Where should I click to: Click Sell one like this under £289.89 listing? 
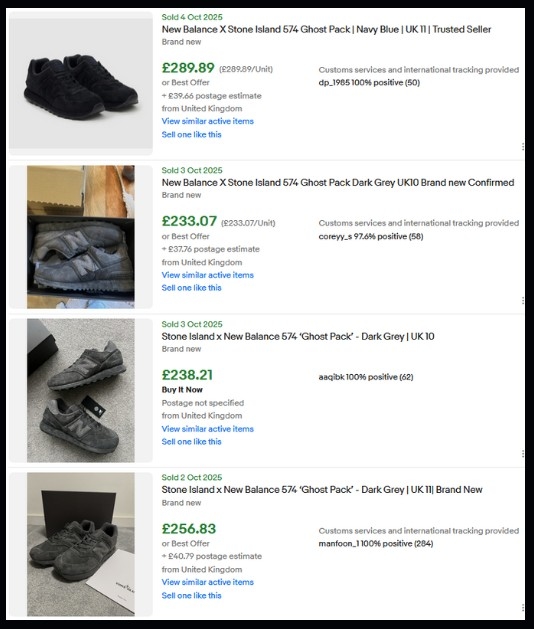pos(191,134)
